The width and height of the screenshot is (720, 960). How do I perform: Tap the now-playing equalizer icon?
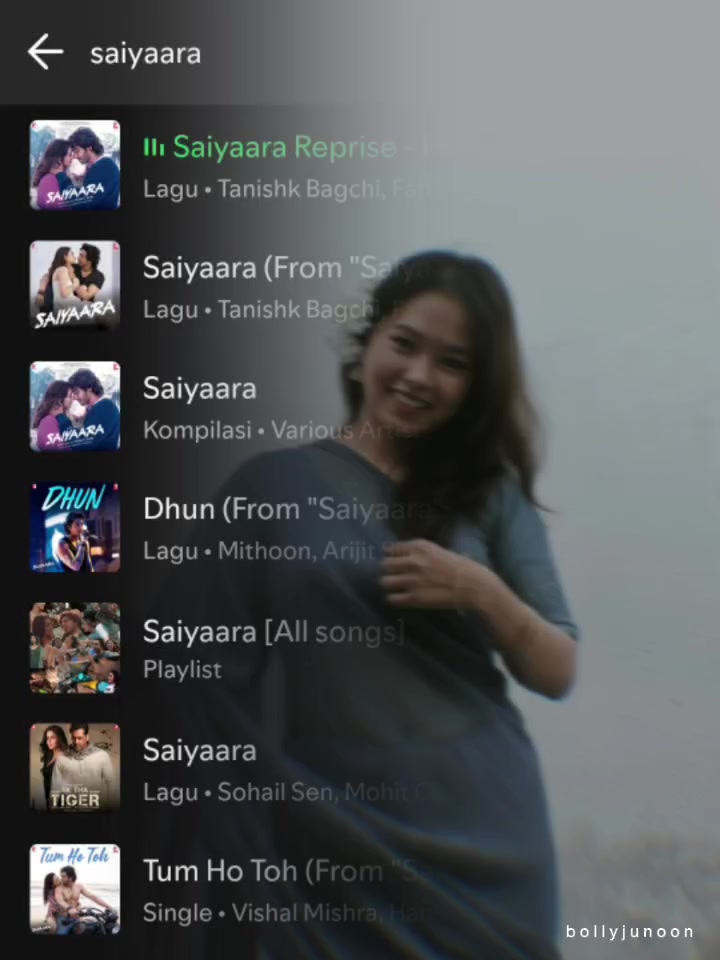154,148
